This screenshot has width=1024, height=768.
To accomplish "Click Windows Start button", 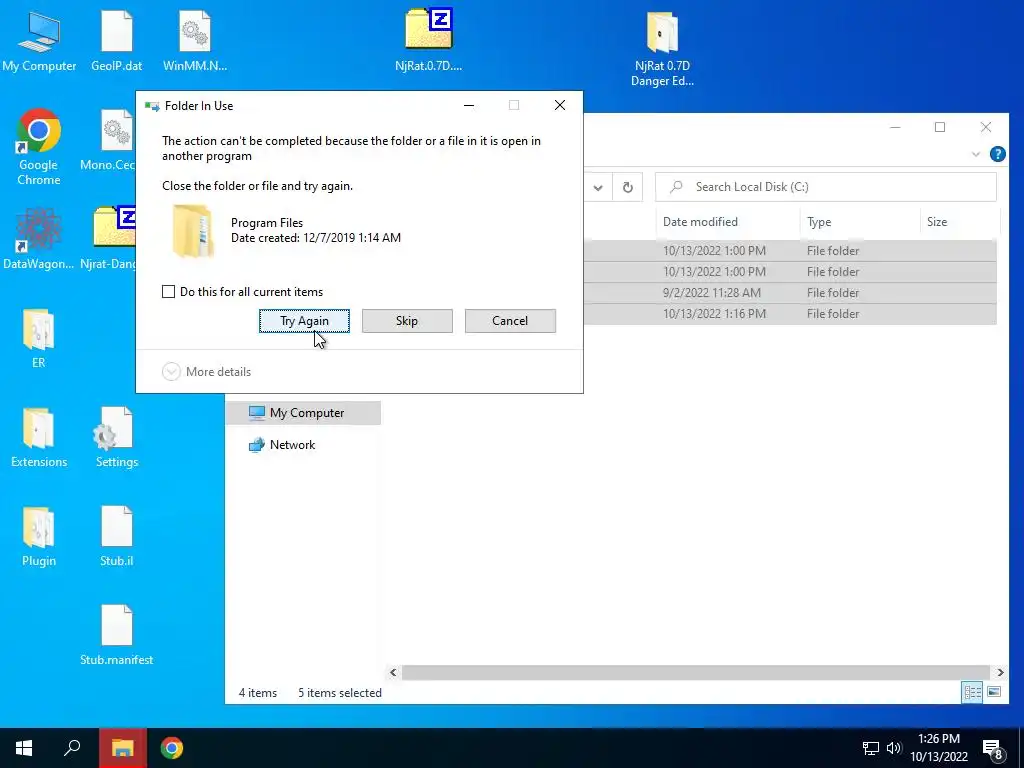I will pos(24,748).
